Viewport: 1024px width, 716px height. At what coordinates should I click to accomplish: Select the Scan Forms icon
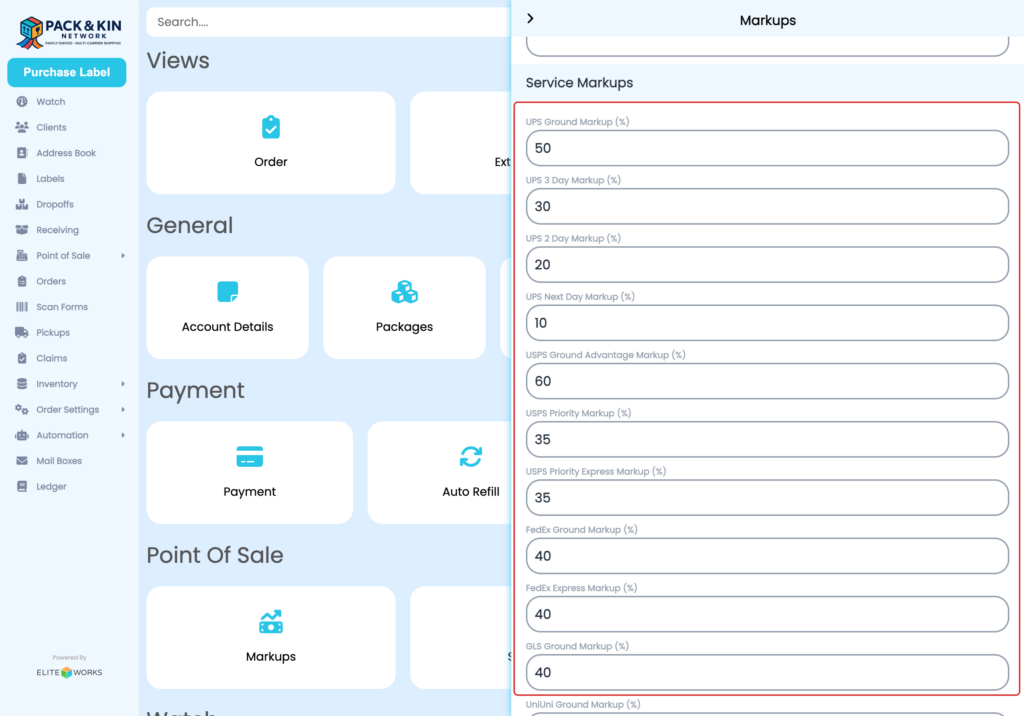coord(22,306)
